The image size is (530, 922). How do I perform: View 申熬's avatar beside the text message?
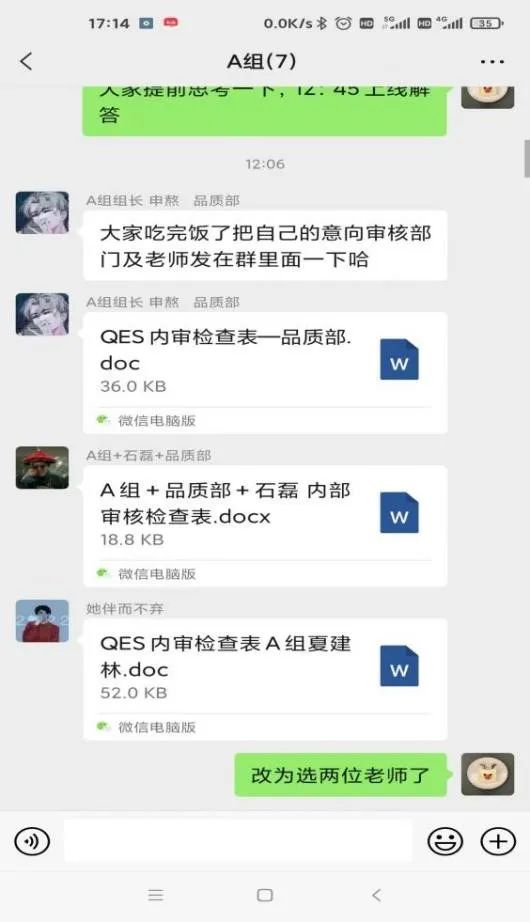[x=42, y=213]
